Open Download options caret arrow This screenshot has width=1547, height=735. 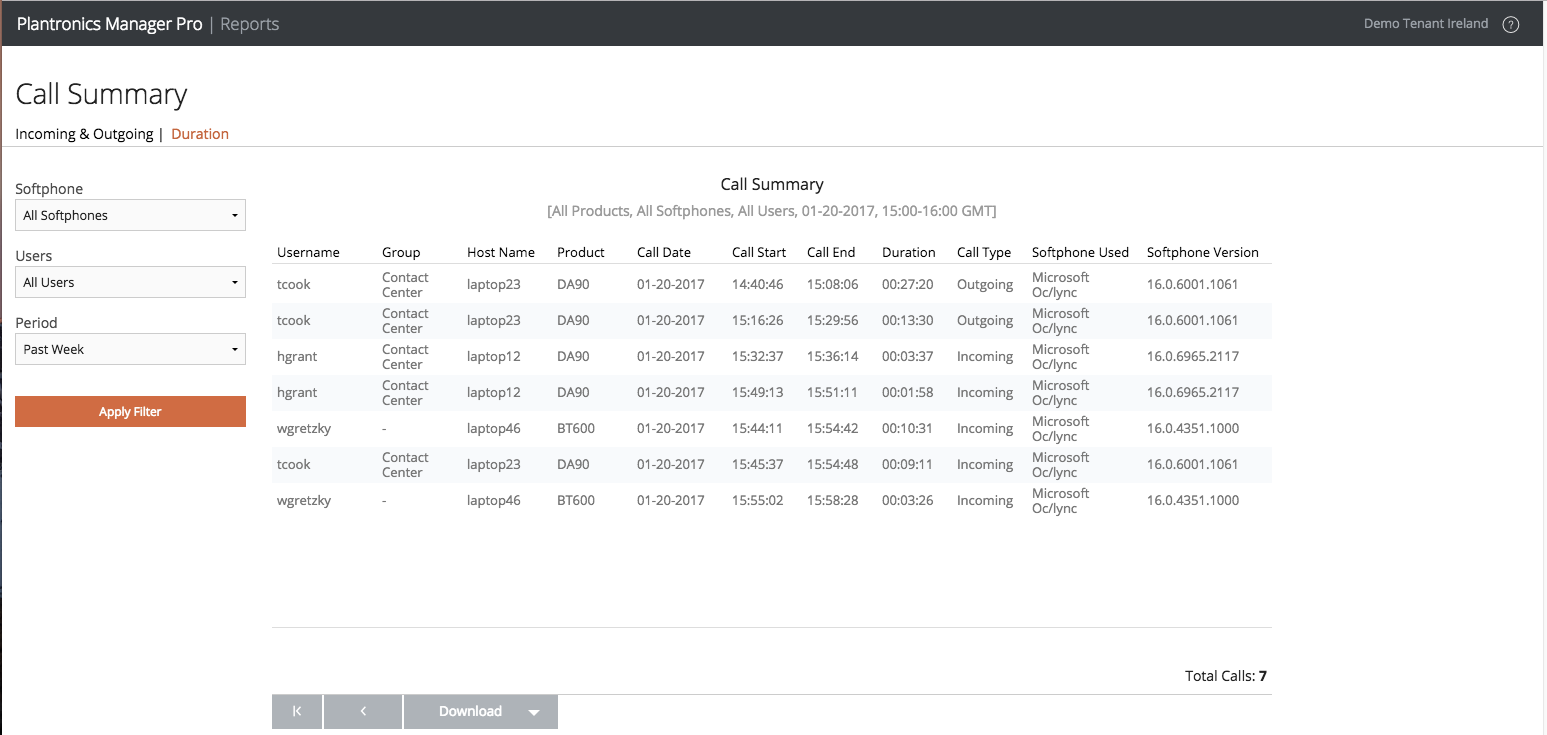(534, 712)
